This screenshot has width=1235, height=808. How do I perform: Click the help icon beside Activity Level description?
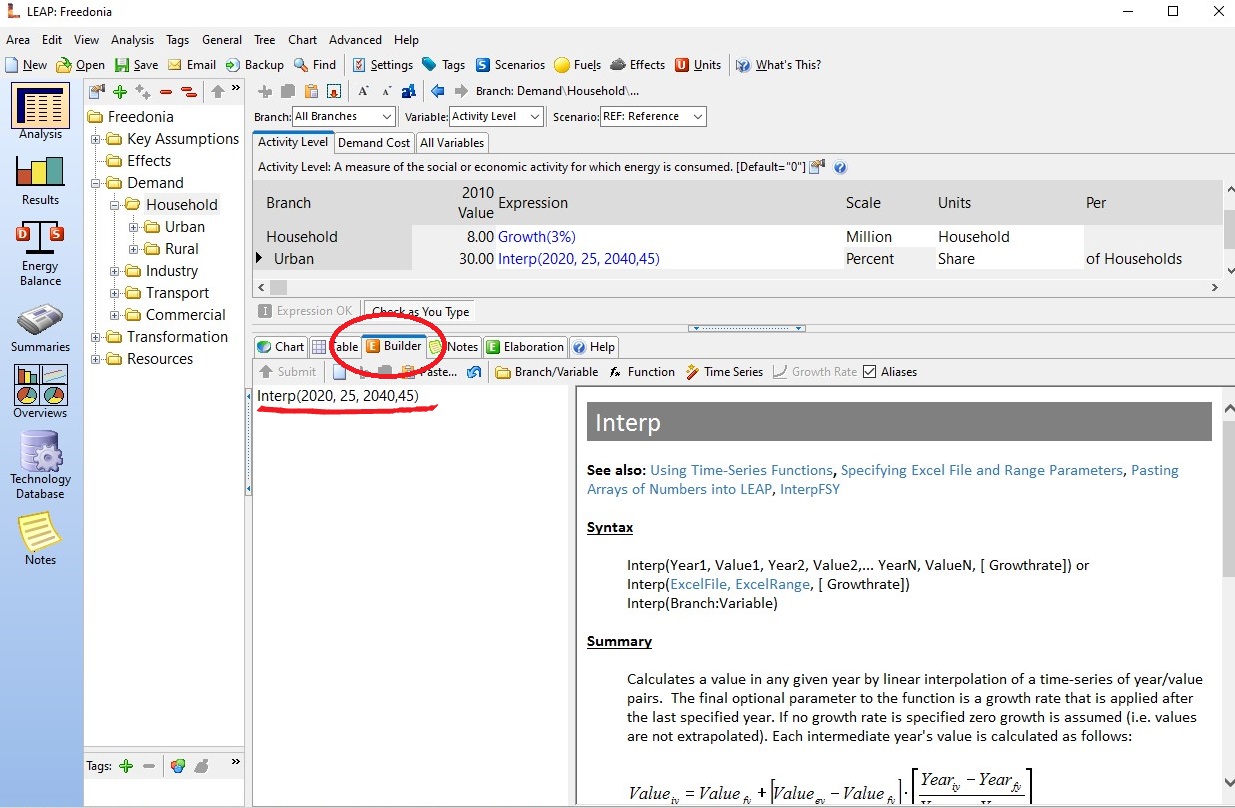click(x=840, y=167)
